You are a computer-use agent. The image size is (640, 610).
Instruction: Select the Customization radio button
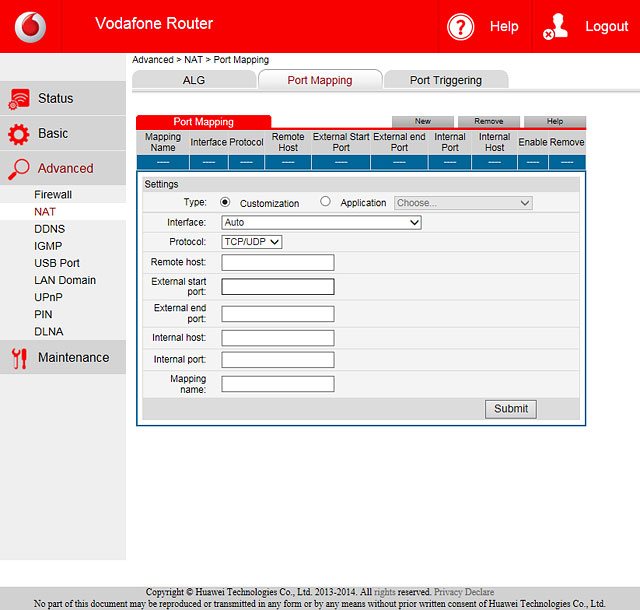[225, 202]
